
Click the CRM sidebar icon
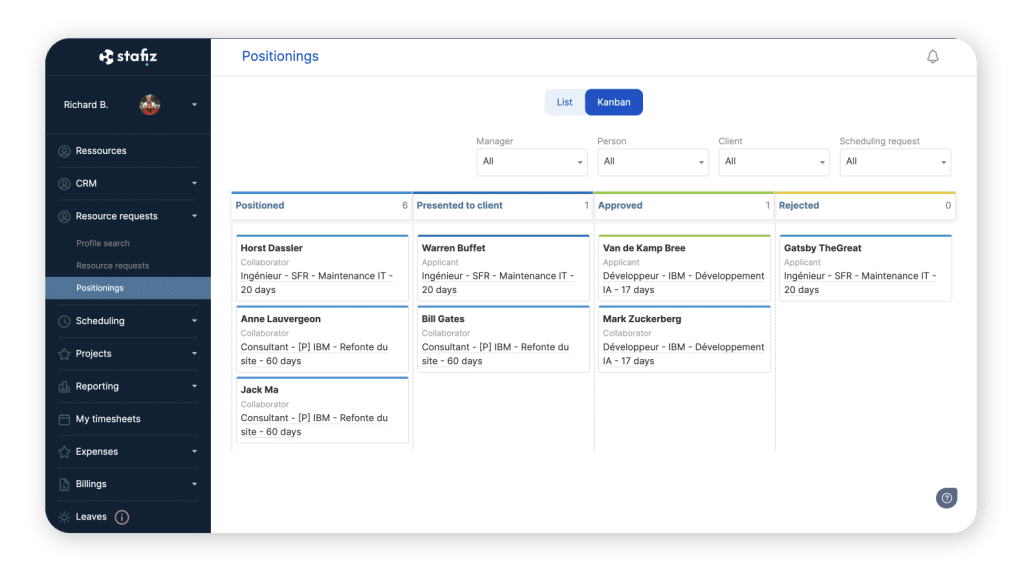64,183
